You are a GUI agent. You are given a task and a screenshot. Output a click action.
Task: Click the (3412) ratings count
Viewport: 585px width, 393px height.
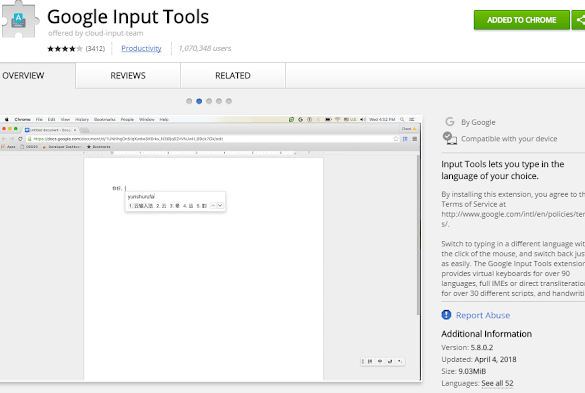[x=96, y=49]
